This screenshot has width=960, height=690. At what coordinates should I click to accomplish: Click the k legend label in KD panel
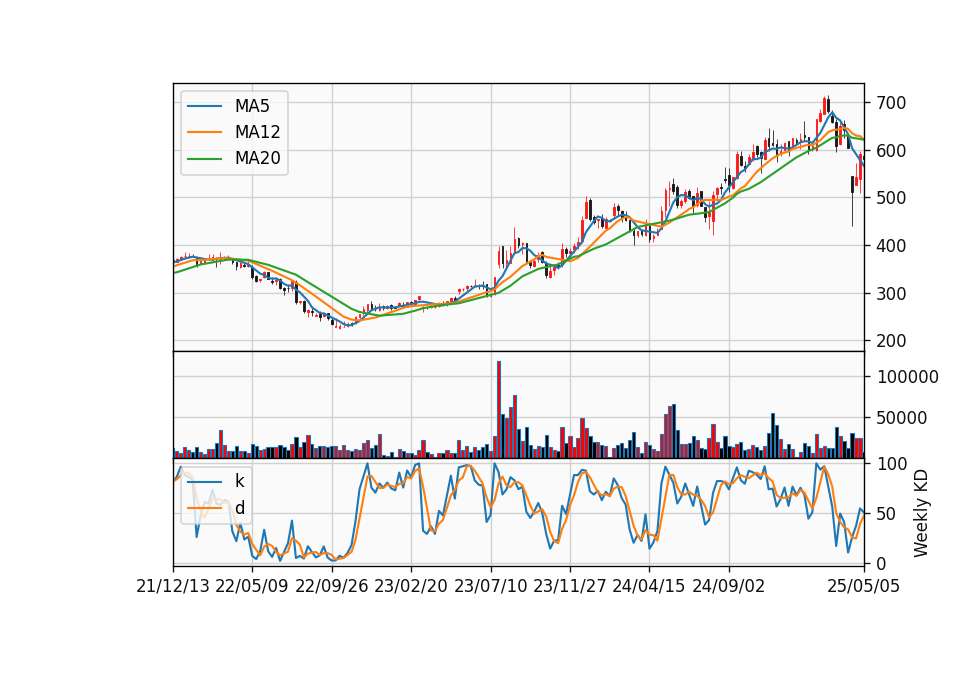point(239,481)
